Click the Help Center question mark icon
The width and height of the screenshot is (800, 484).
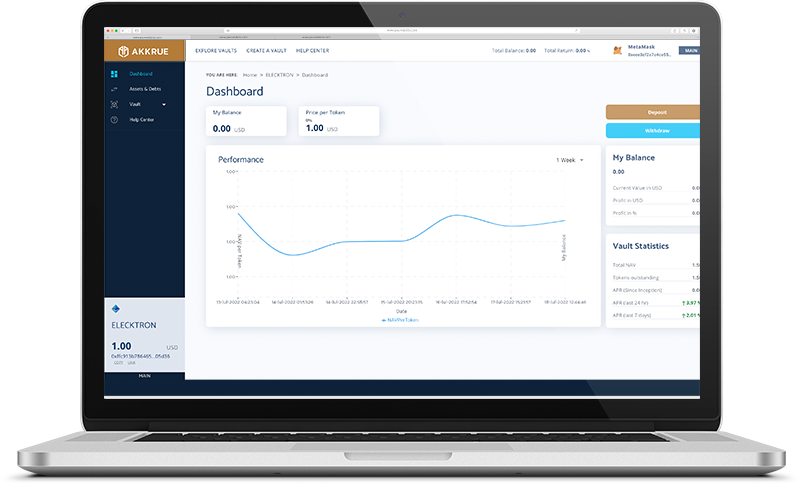click(x=114, y=120)
